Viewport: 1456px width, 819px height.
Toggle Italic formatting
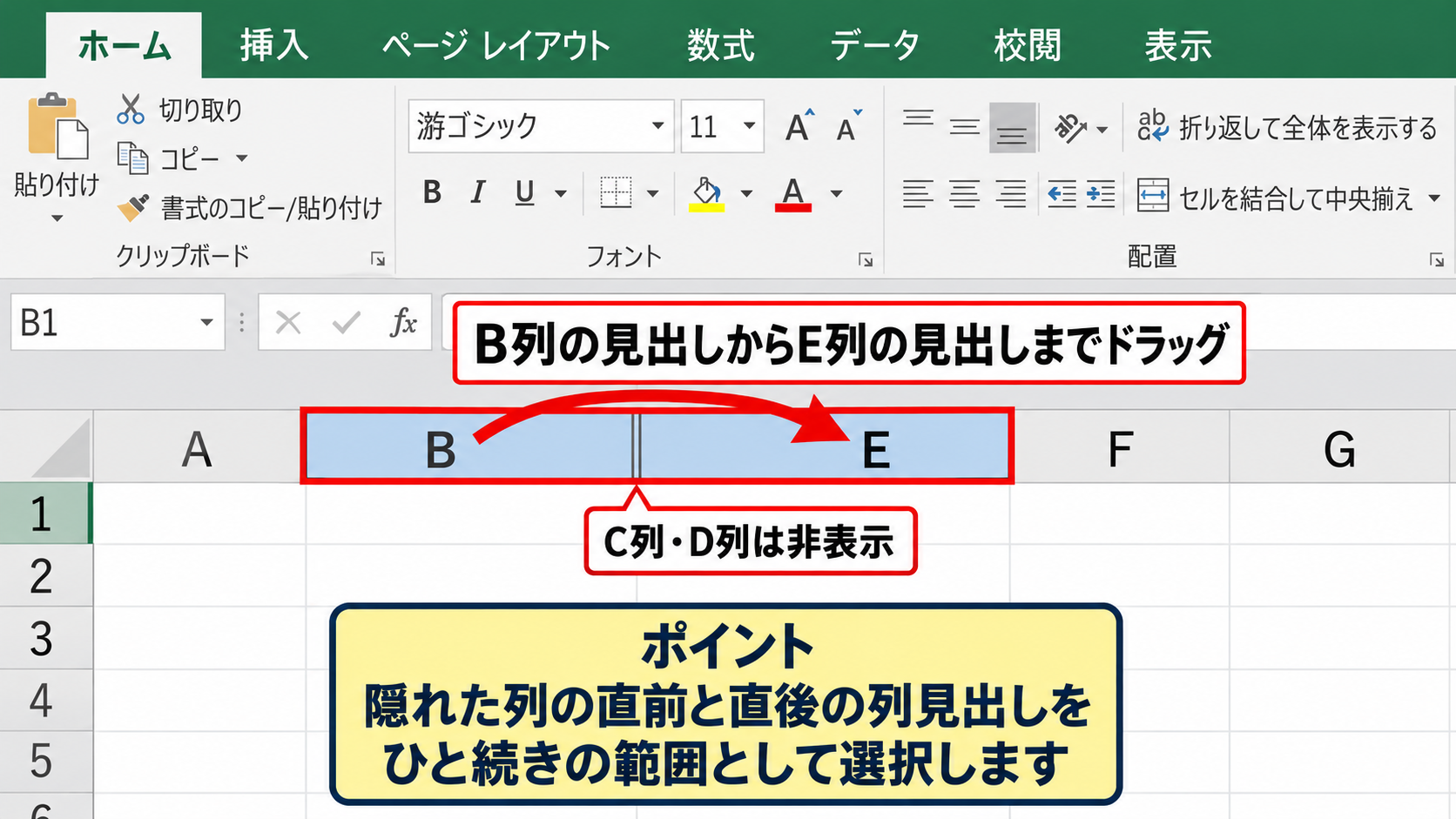(477, 192)
